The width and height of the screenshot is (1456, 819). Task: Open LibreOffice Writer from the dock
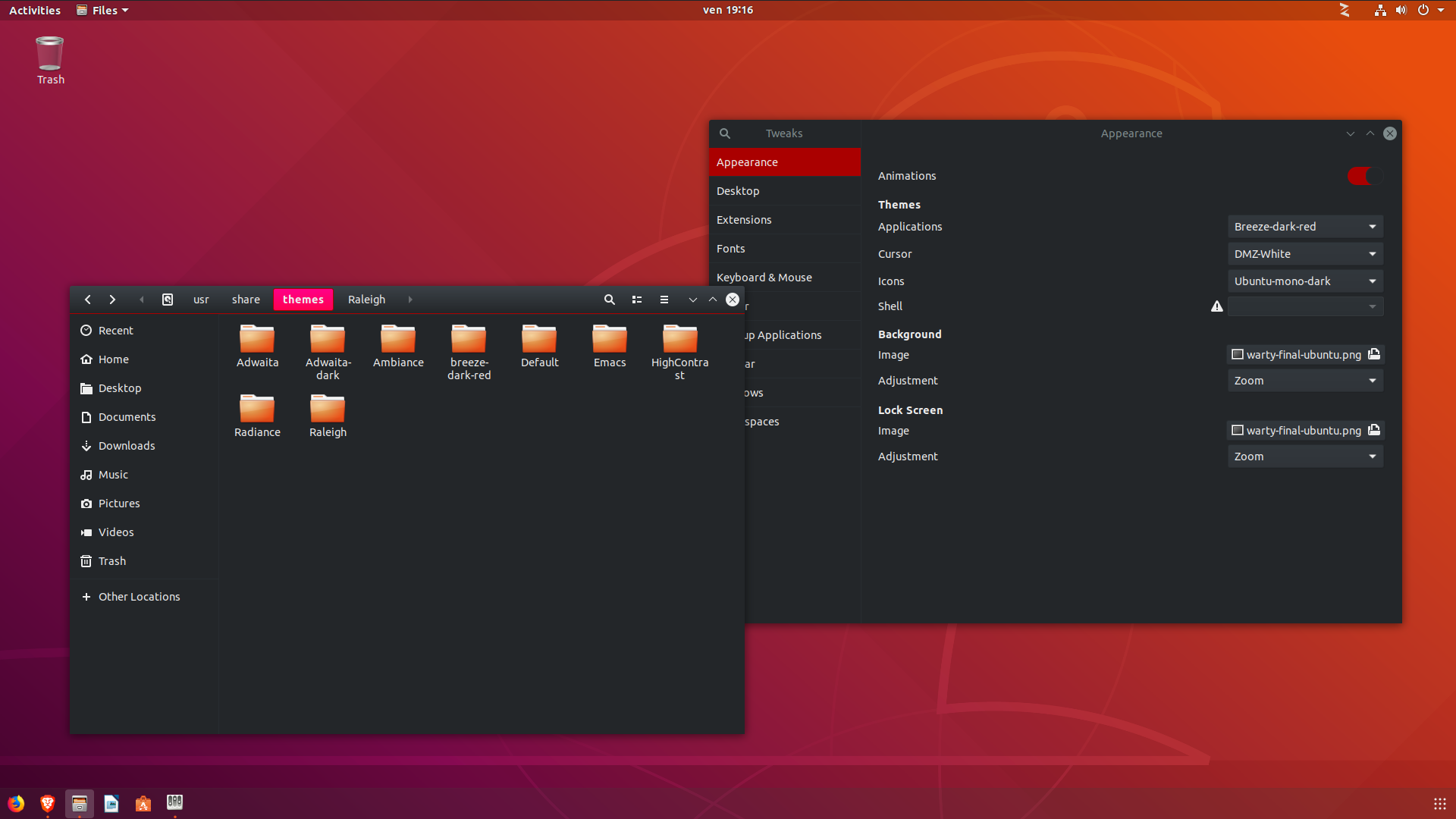pyautogui.click(x=111, y=803)
